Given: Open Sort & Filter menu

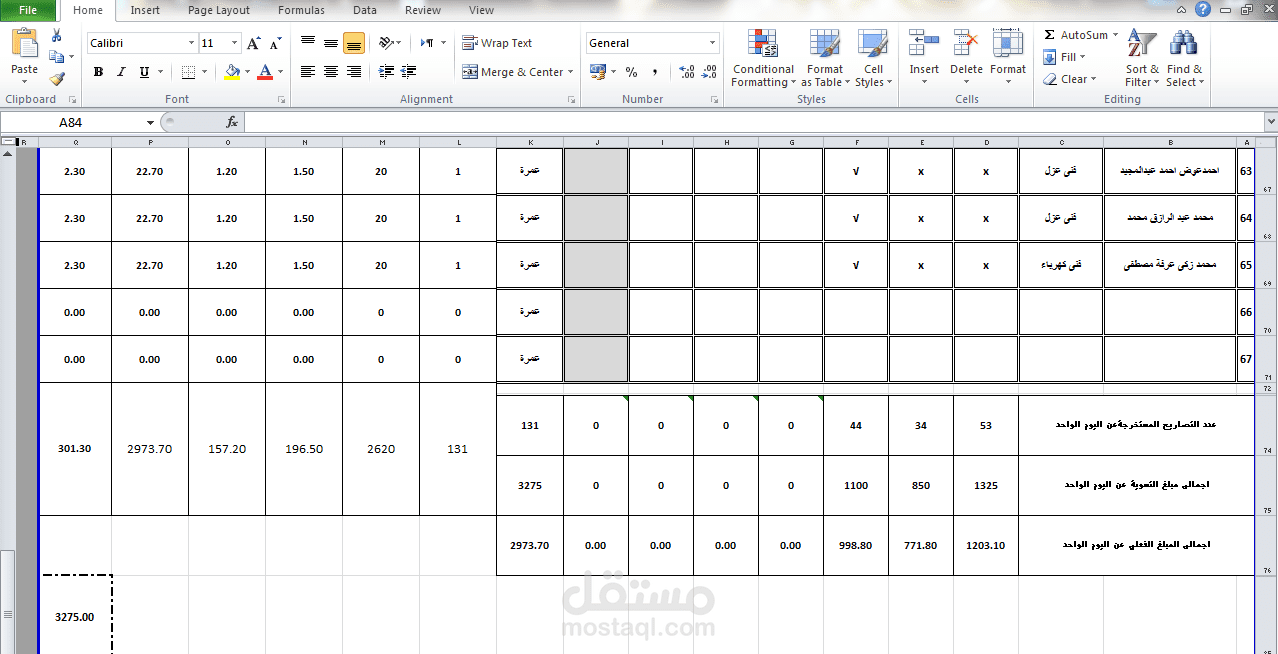Looking at the screenshot, I should [1142, 59].
